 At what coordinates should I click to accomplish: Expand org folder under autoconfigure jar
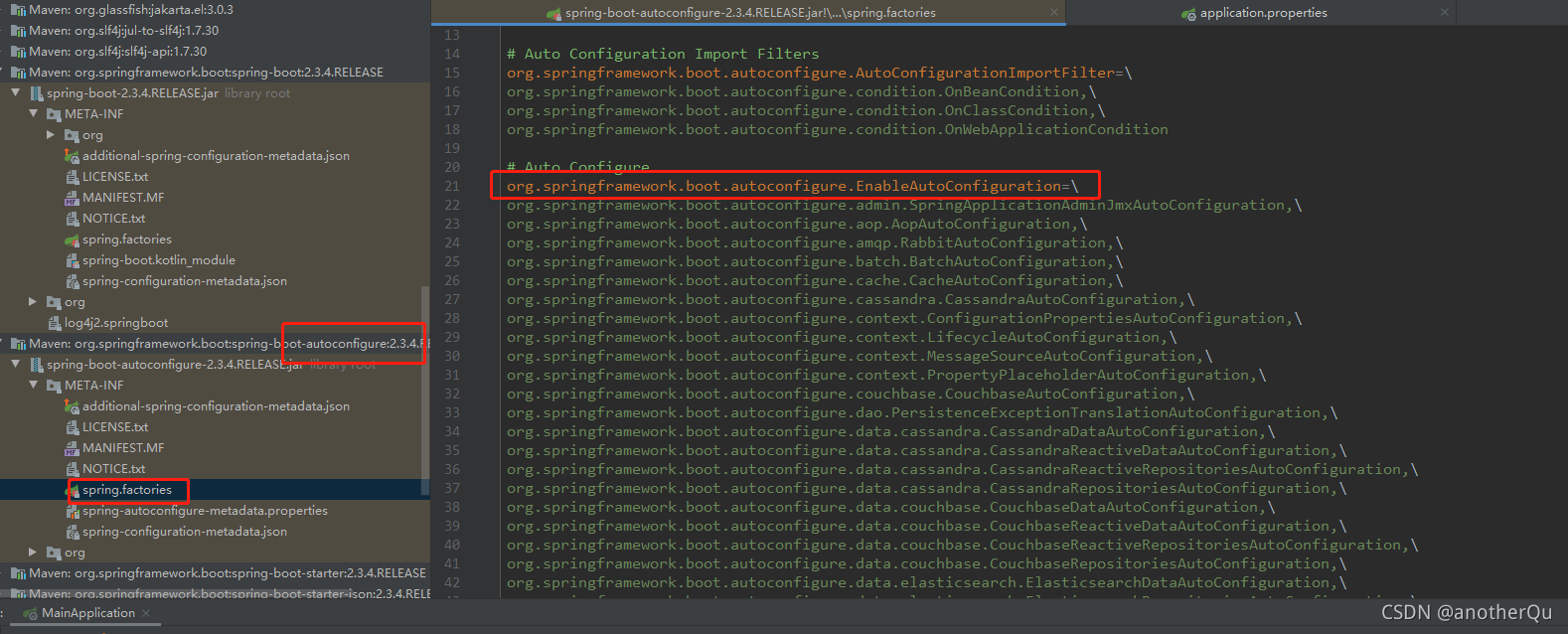(x=33, y=552)
